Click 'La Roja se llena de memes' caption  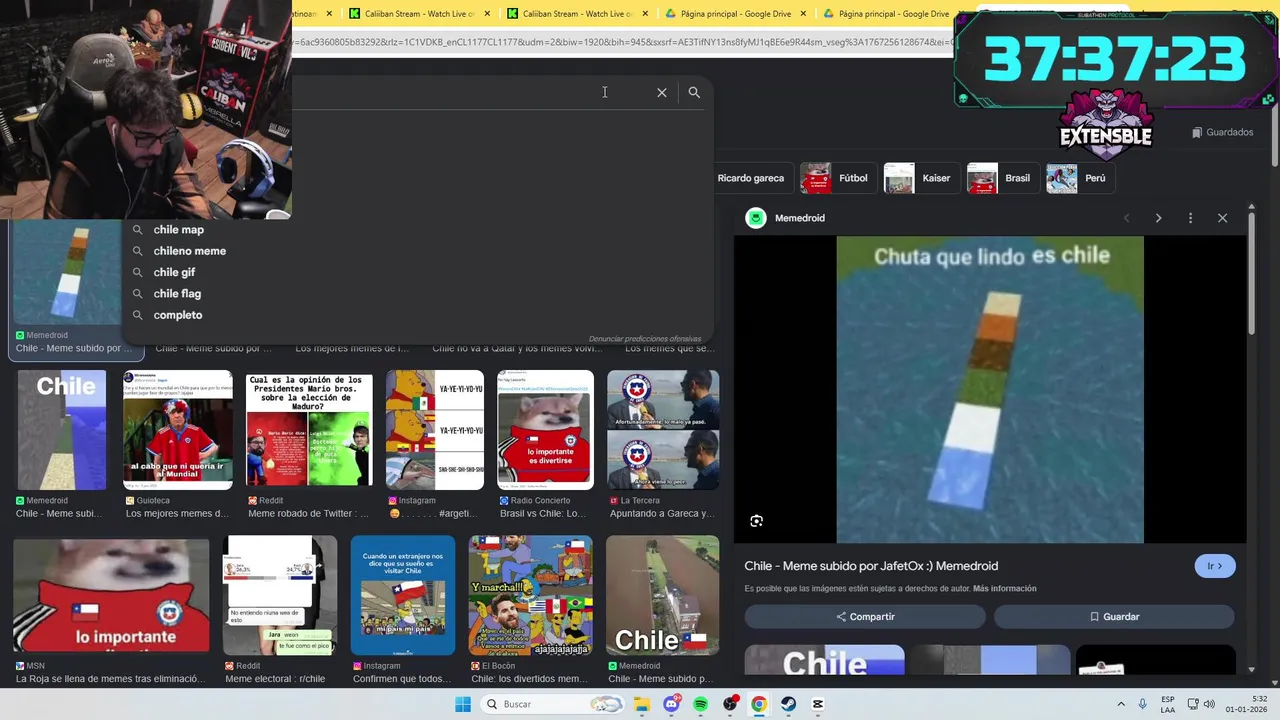110,679
